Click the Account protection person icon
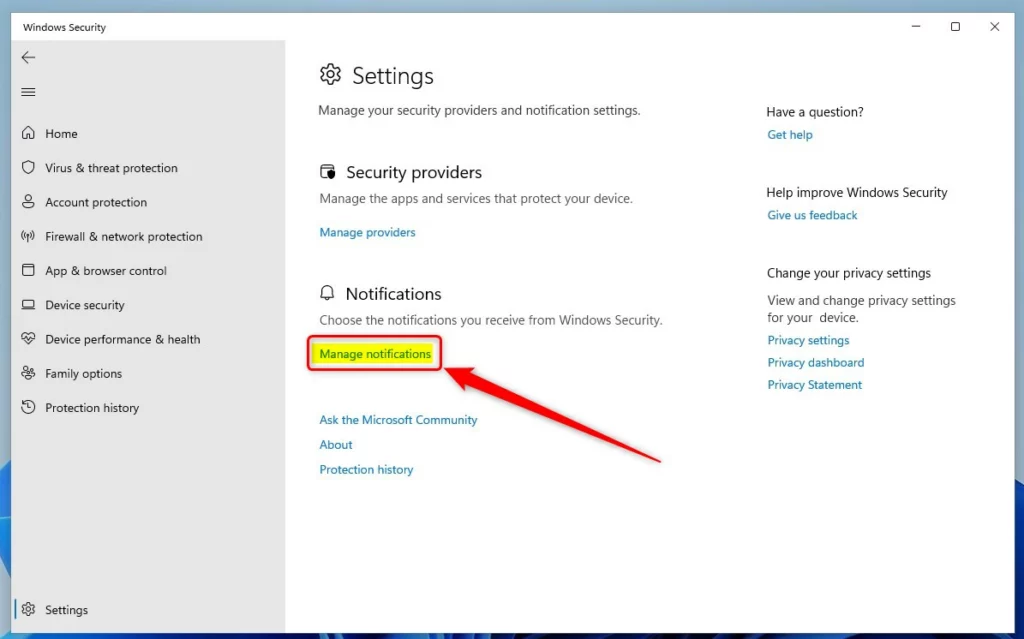The image size is (1024, 639). (x=28, y=202)
